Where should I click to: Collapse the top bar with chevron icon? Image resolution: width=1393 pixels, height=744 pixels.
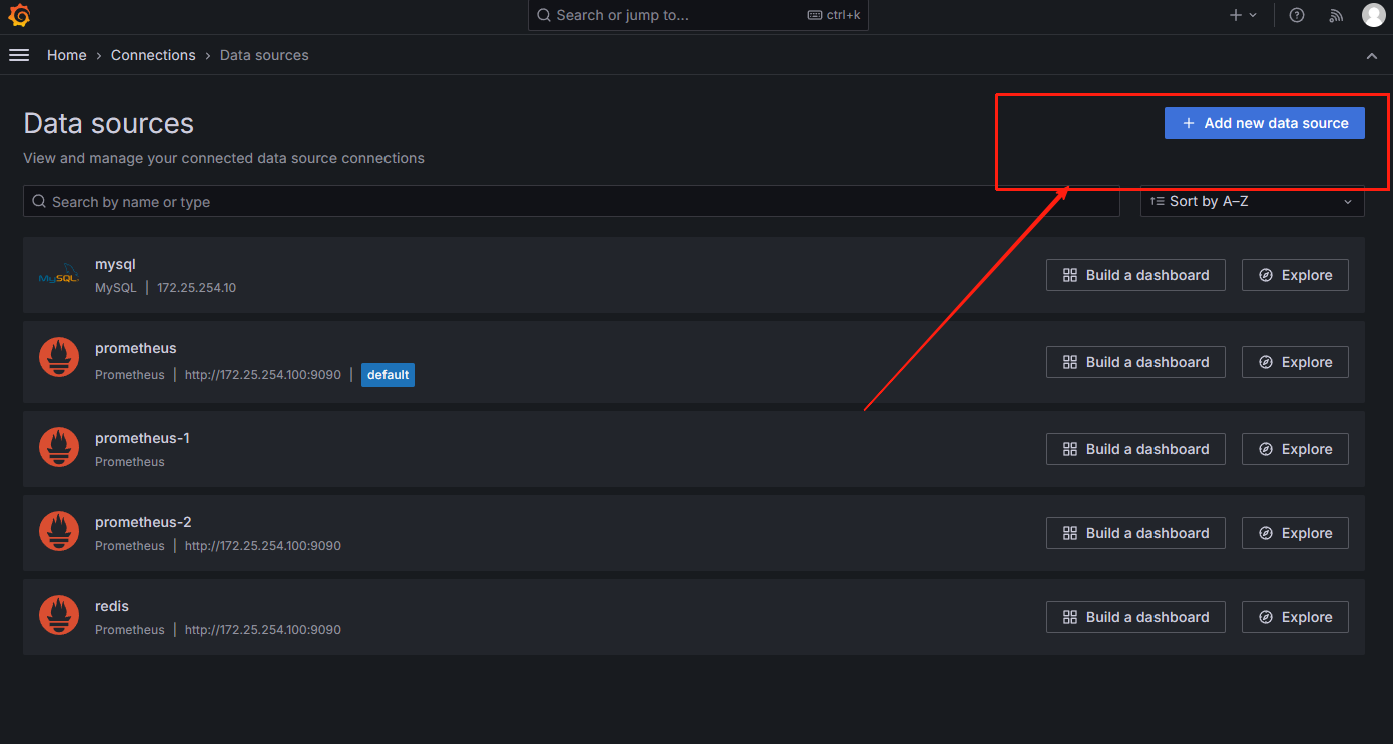point(1372,56)
